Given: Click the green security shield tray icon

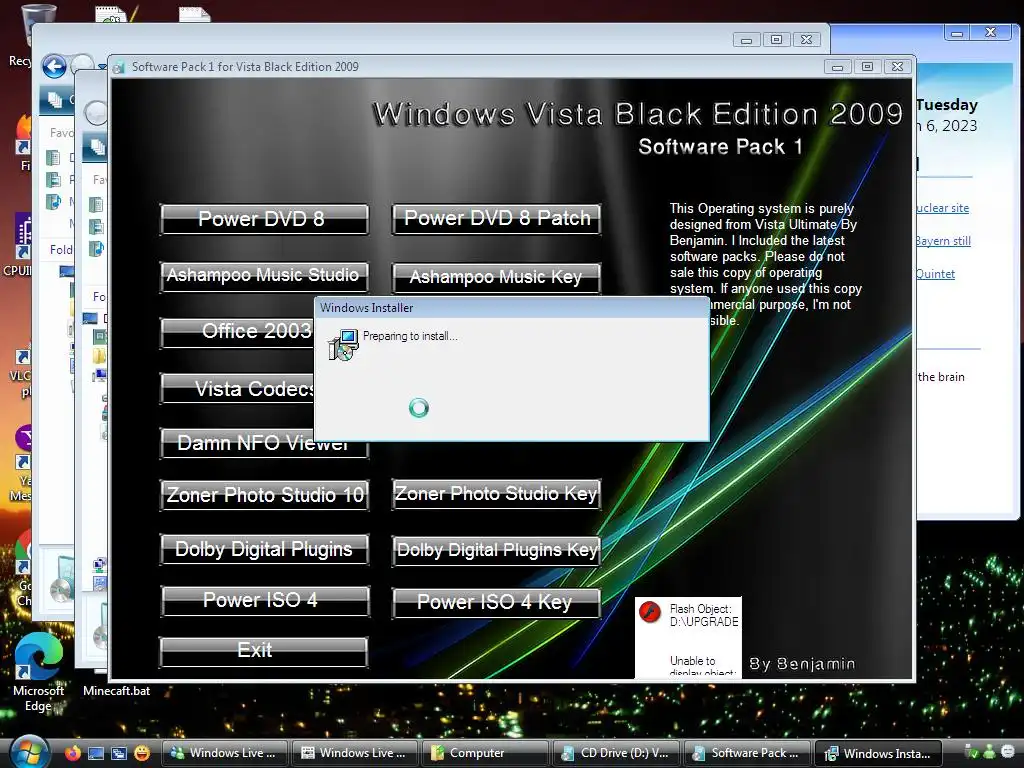Looking at the screenshot, I should pos(972,752).
